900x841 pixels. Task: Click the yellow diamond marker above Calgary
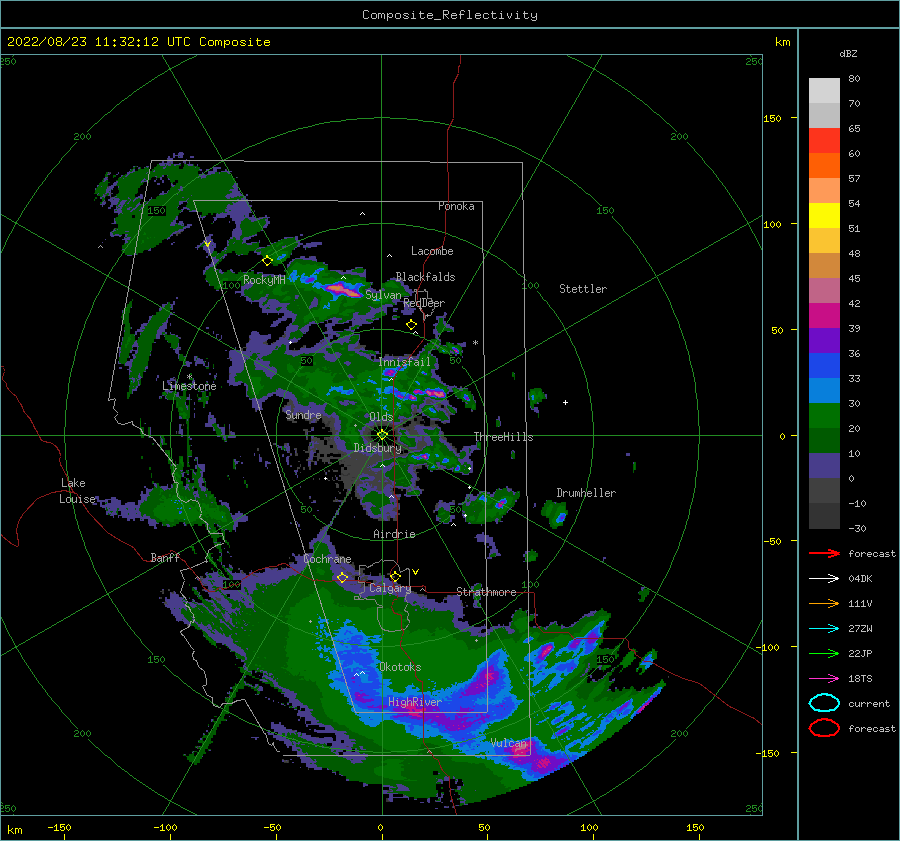(x=395, y=576)
